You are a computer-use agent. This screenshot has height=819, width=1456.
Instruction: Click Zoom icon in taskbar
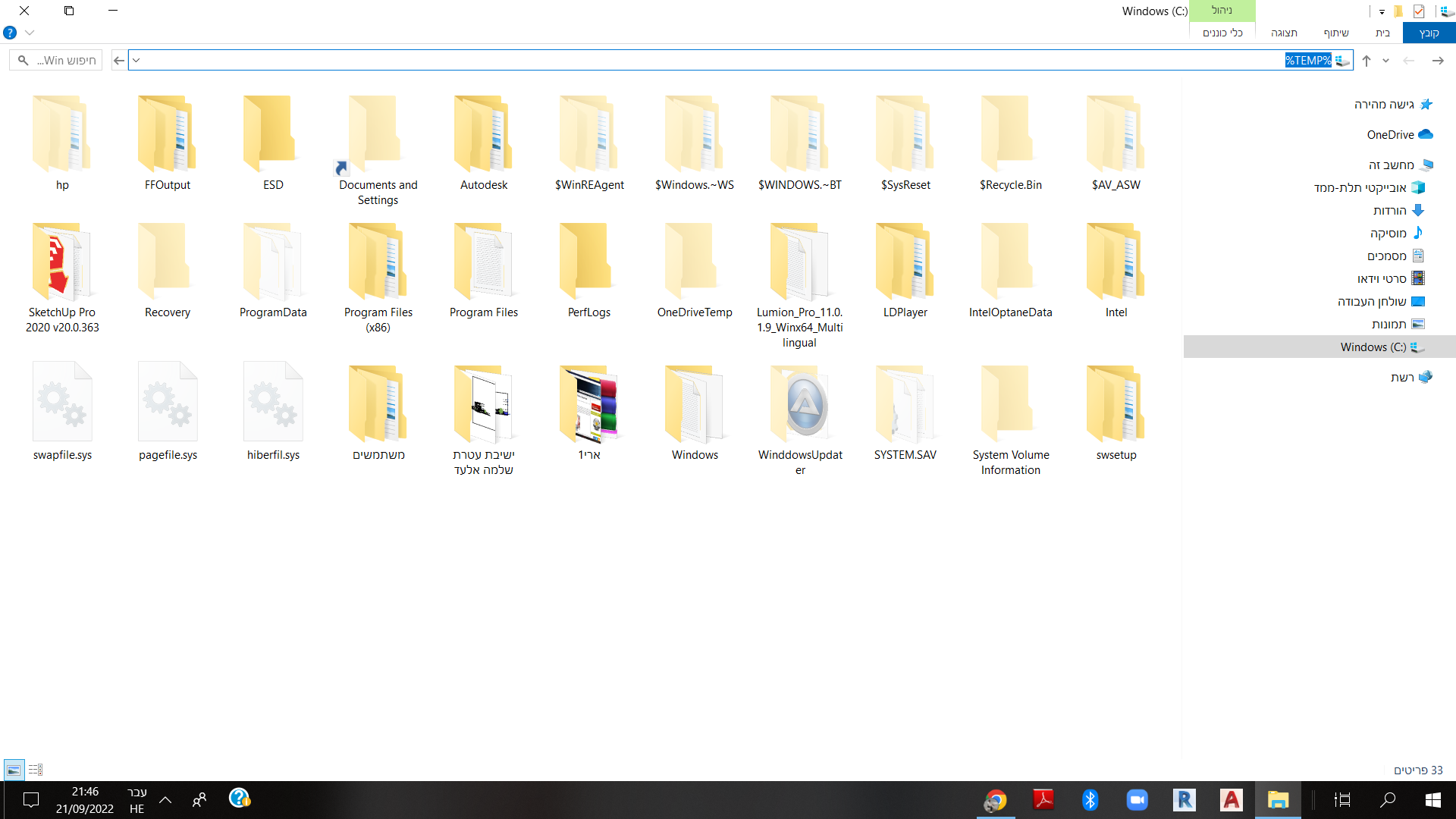(x=1137, y=800)
